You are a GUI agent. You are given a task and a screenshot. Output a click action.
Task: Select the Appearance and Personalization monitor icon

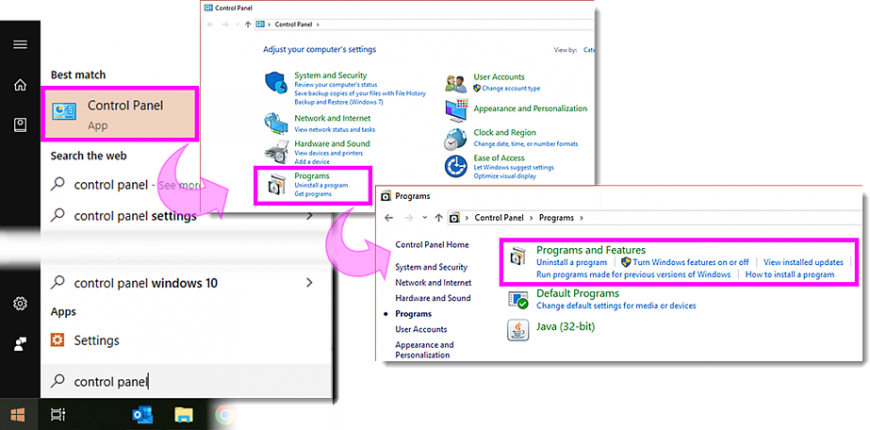click(457, 110)
